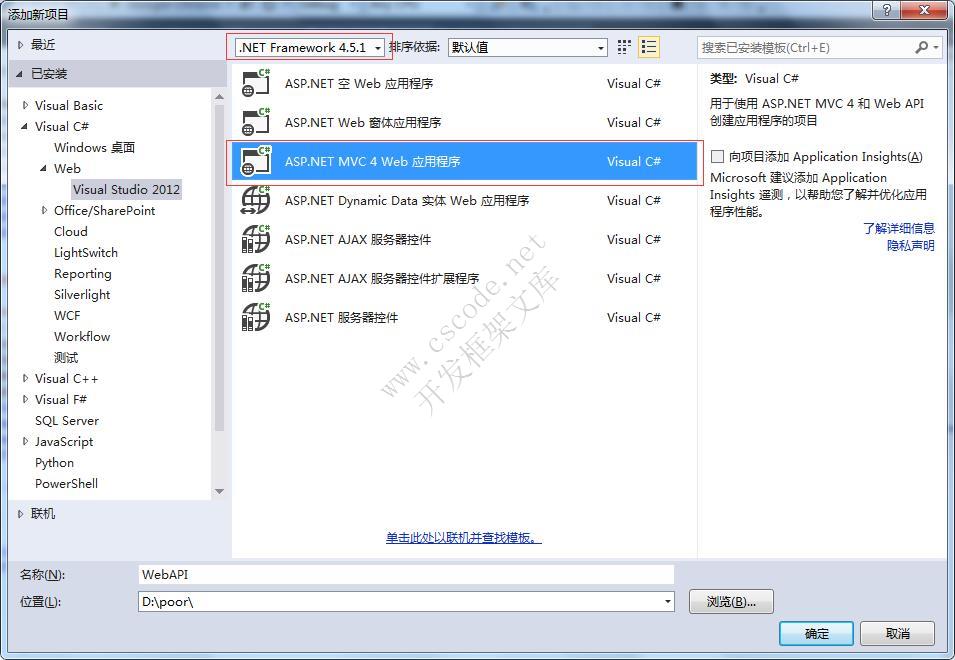The image size is (955, 660).
Task: Collapse the Web tree node
Action: pos(44,168)
